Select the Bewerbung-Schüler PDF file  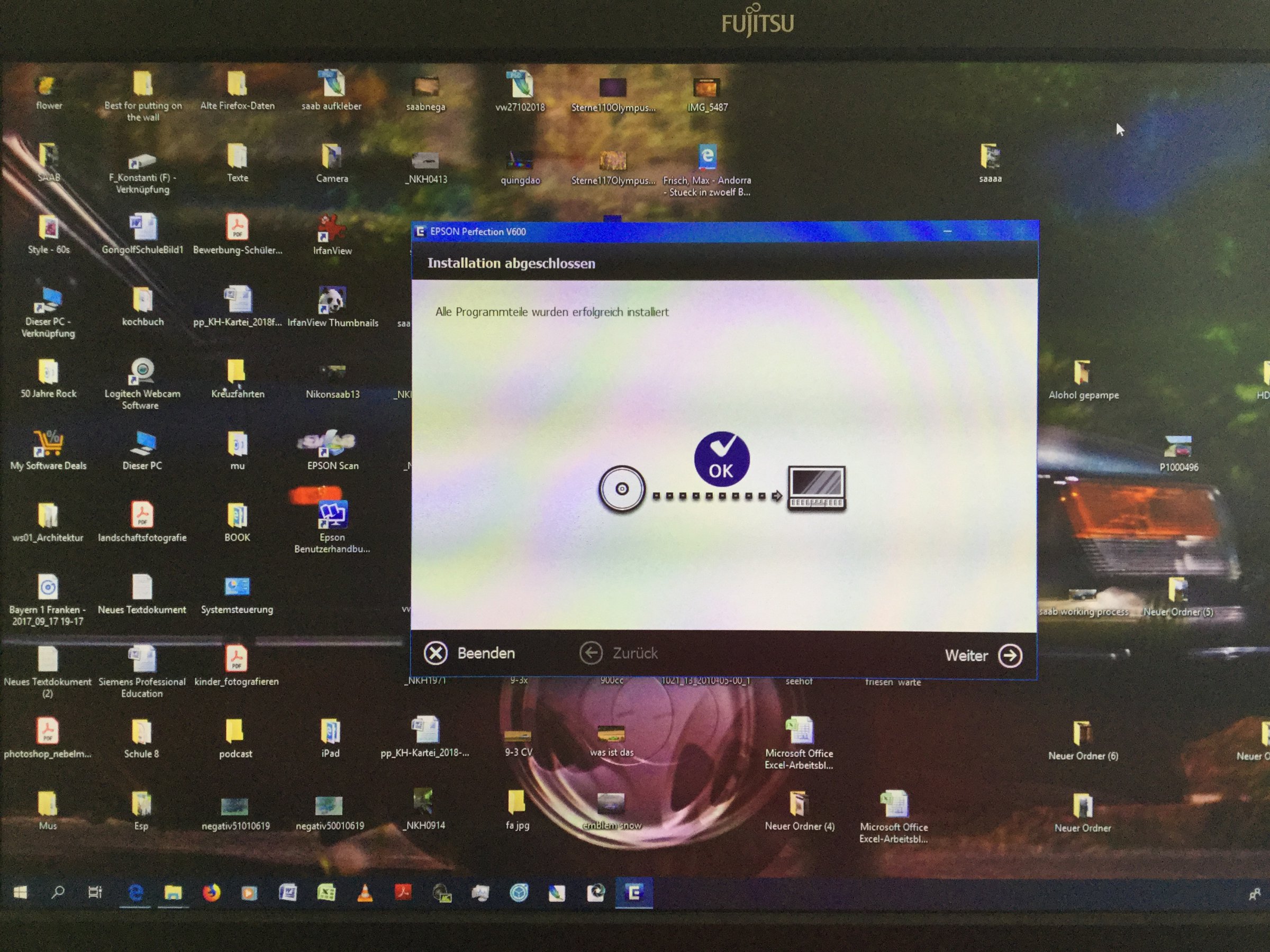(x=237, y=235)
